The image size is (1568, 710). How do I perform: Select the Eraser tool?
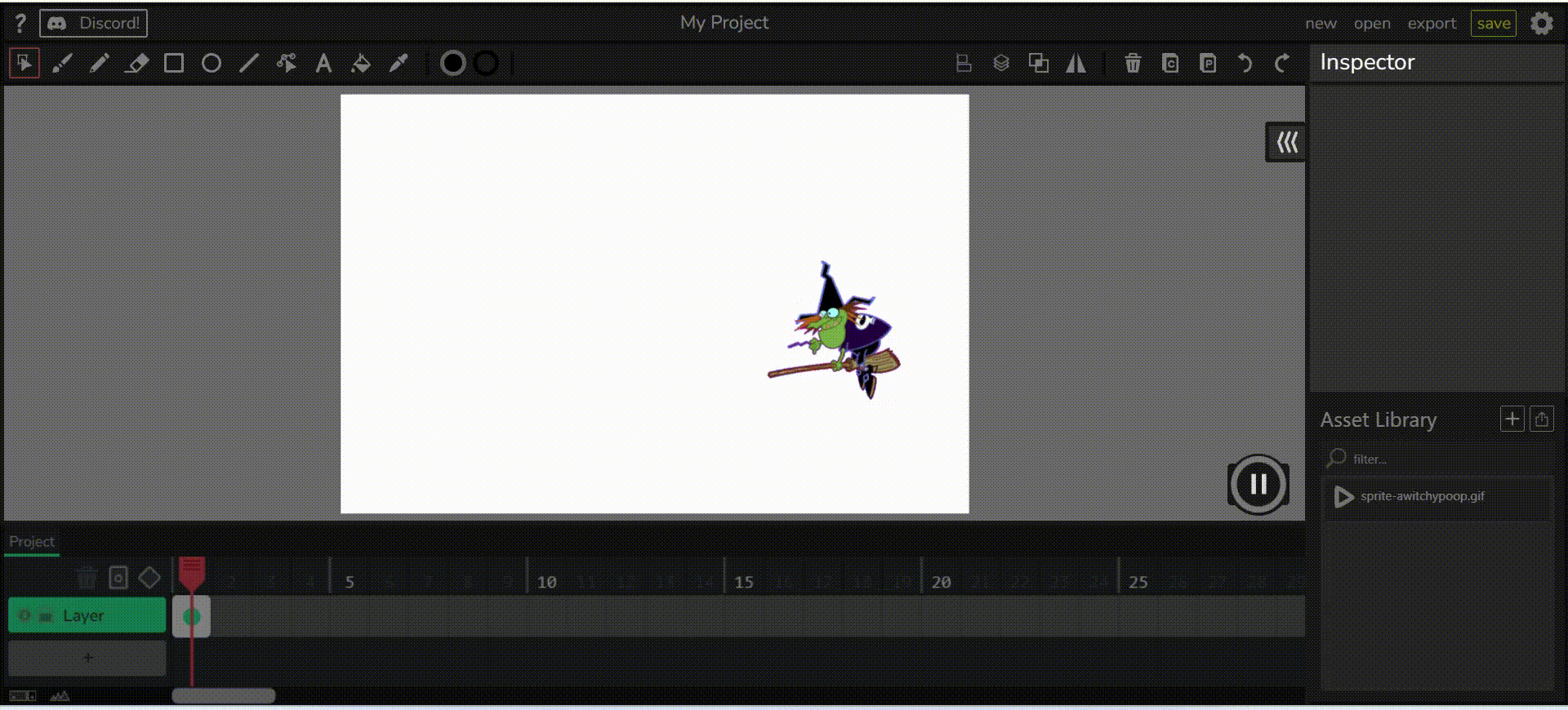(136, 63)
